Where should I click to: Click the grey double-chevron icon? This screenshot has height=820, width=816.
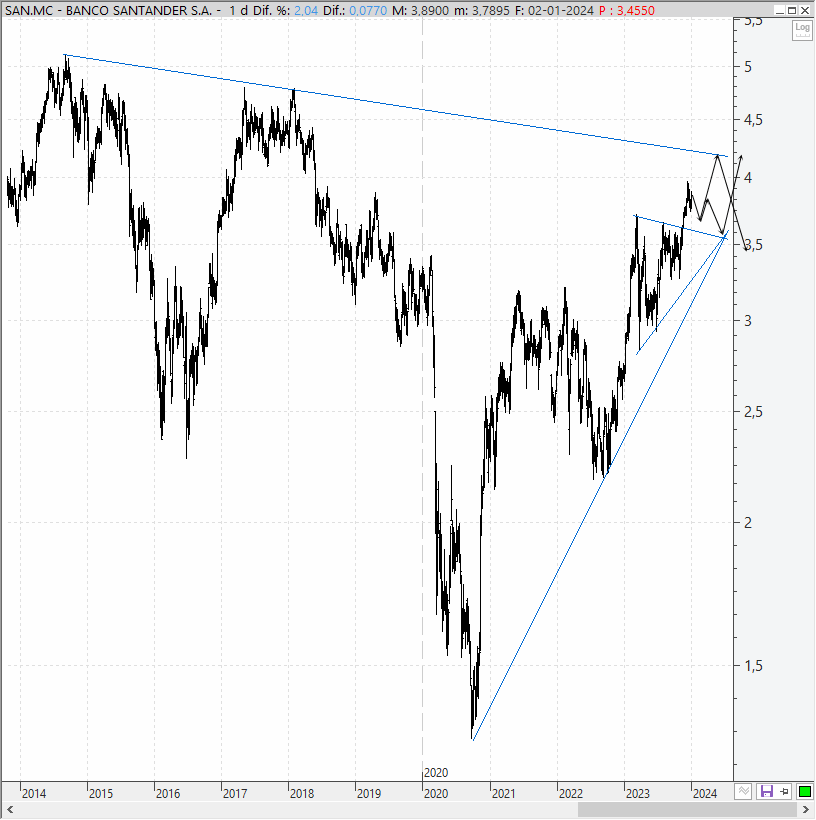coord(743,792)
